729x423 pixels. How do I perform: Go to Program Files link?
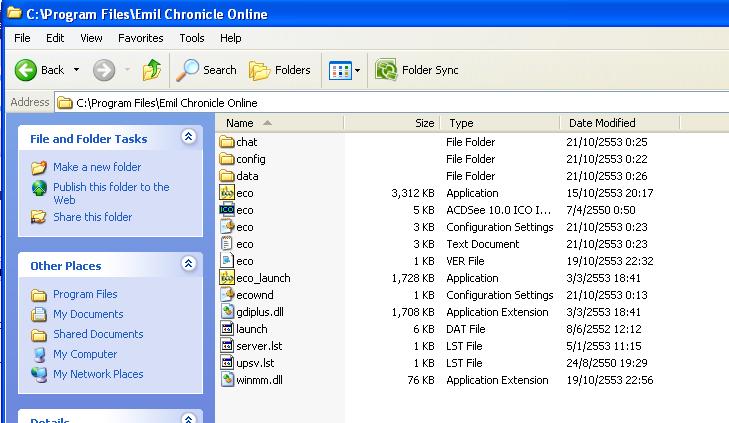85,294
